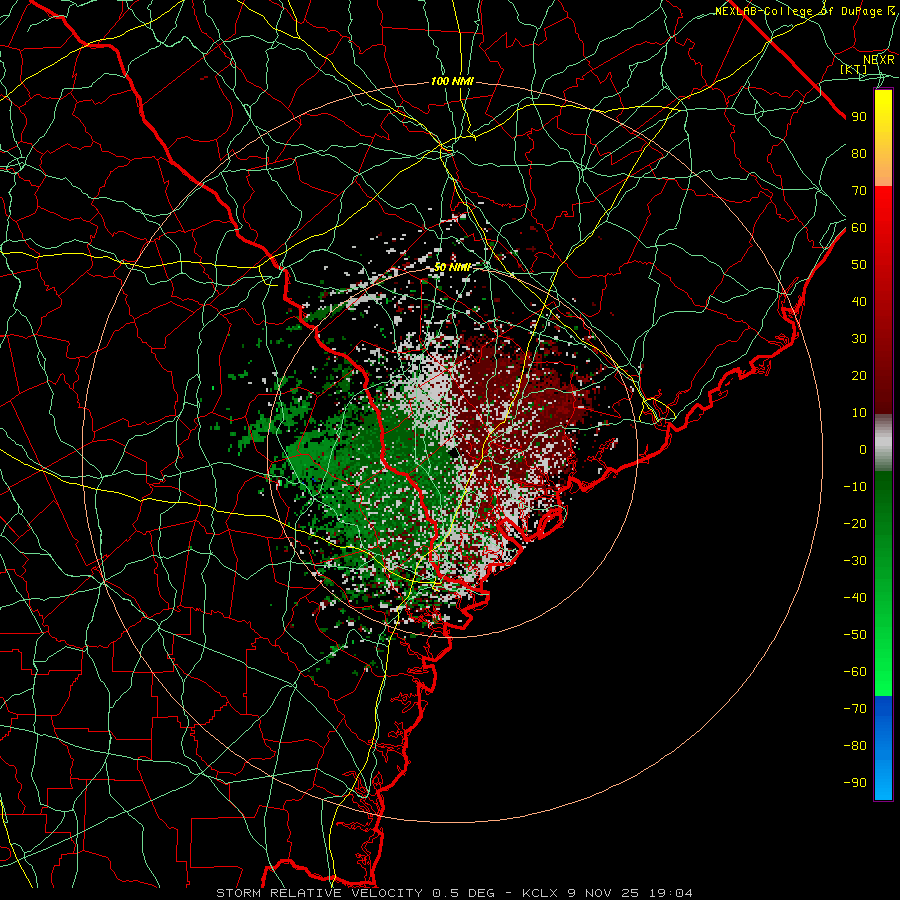
Task: Select the 30 value on the velocity scale
Action: click(x=859, y=339)
